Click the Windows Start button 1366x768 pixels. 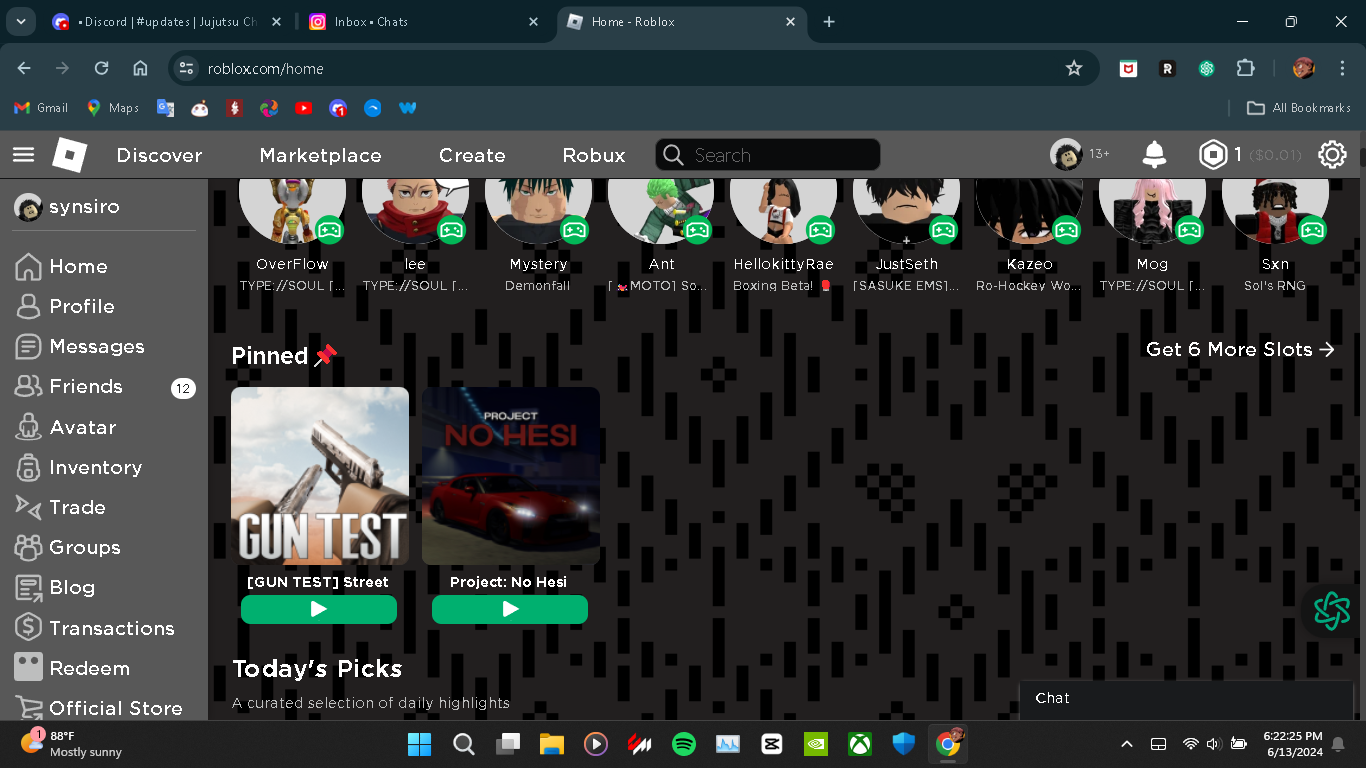point(420,744)
